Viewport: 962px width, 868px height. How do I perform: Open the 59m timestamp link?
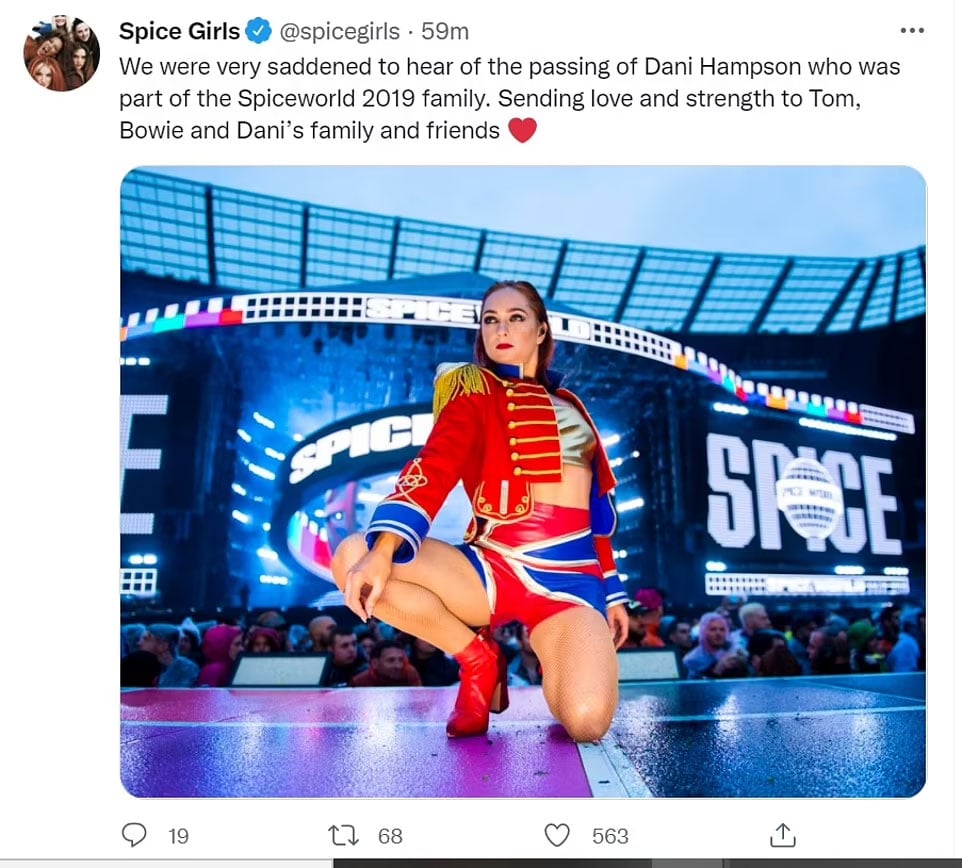[x=445, y=32]
